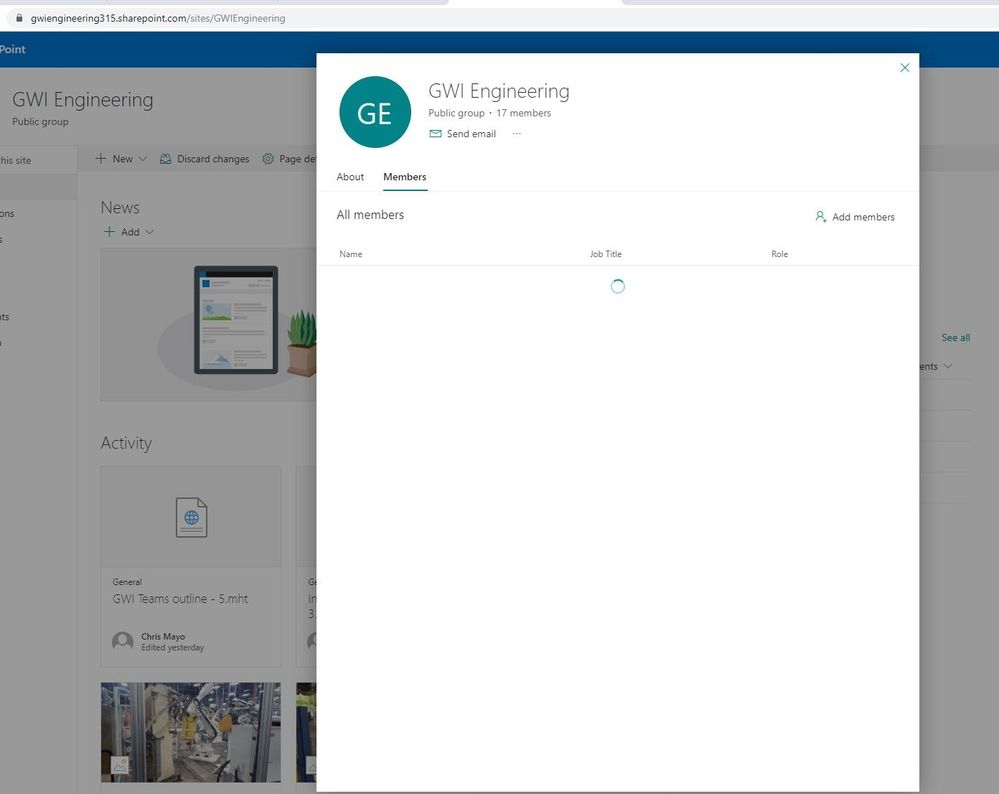This screenshot has height=794, width=999.
Task: Expand the Add dropdown chevron under News
Action: coord(149,232)
